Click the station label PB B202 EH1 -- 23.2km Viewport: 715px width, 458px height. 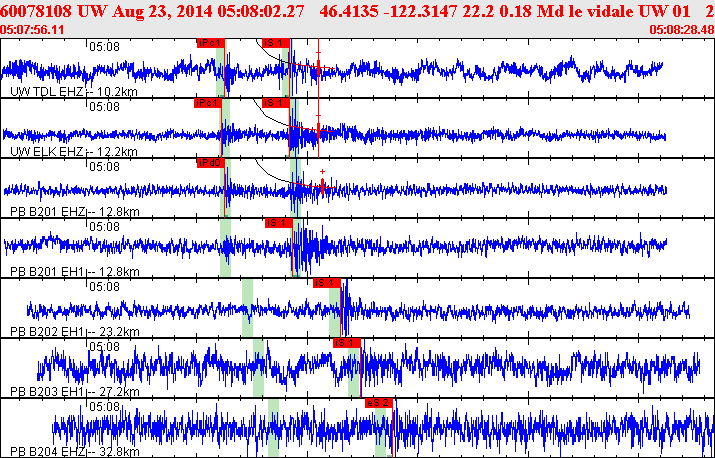pyautogui.click(x=75, y=332)
